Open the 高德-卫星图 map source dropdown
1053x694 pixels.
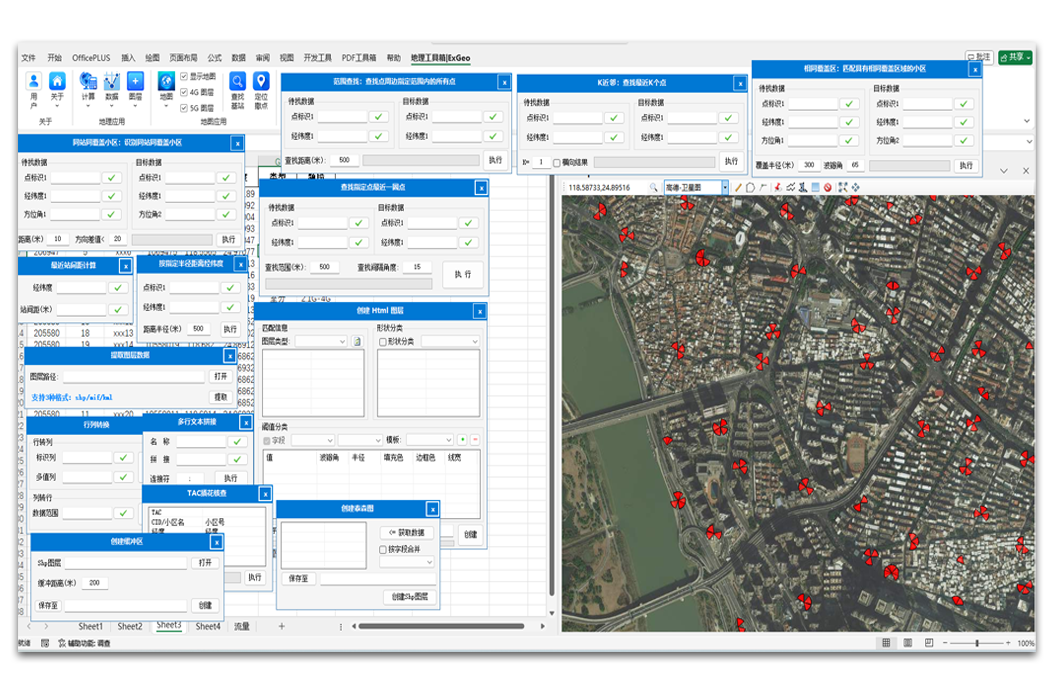pos(724,187)
